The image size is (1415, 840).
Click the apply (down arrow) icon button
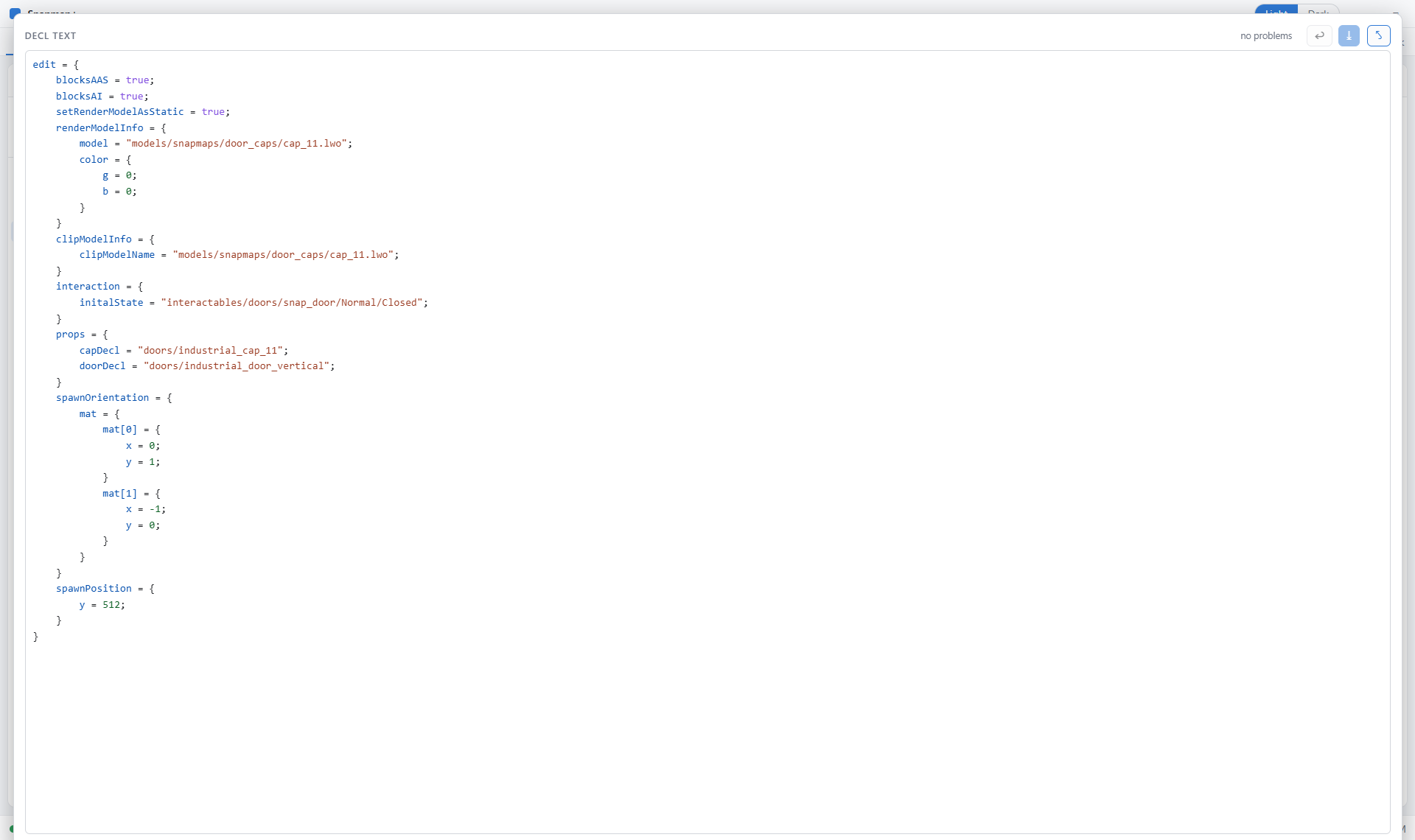1349,35
